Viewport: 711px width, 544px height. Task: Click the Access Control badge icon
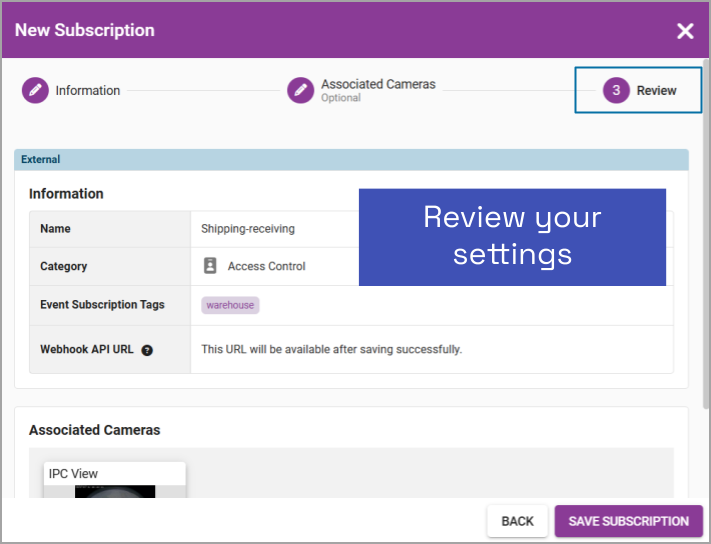[x=210, y=266]
